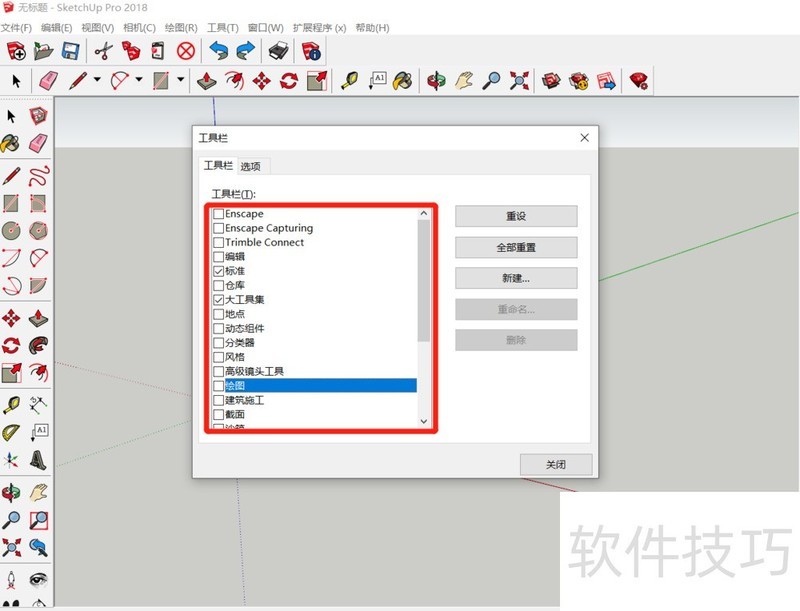Activate the Line (pencil) drawing tool
800x611 pixels.
click(x=77, y=80)
